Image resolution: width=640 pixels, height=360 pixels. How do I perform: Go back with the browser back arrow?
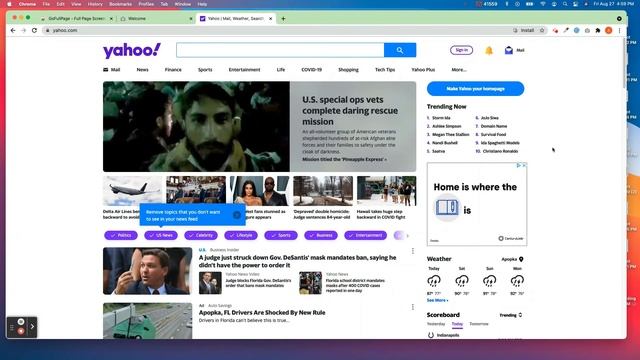point(13,30)
